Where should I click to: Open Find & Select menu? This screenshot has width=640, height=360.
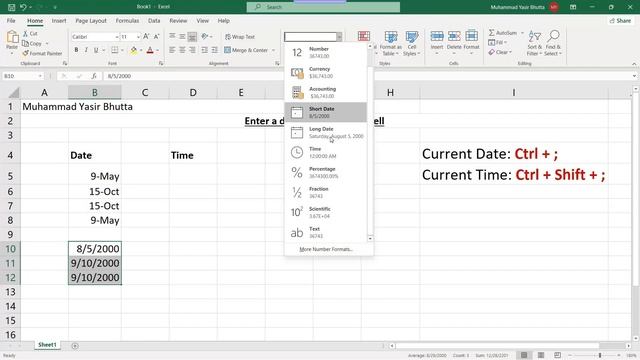pos(553,43)
